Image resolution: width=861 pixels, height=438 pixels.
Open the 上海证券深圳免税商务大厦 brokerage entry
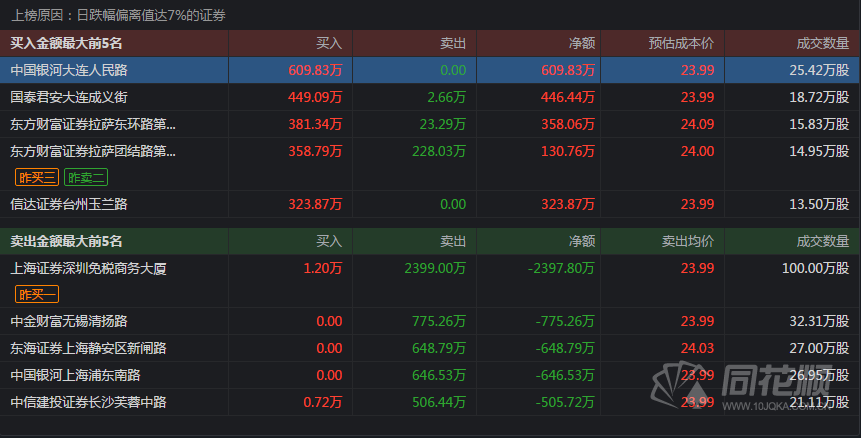point(88,268)
